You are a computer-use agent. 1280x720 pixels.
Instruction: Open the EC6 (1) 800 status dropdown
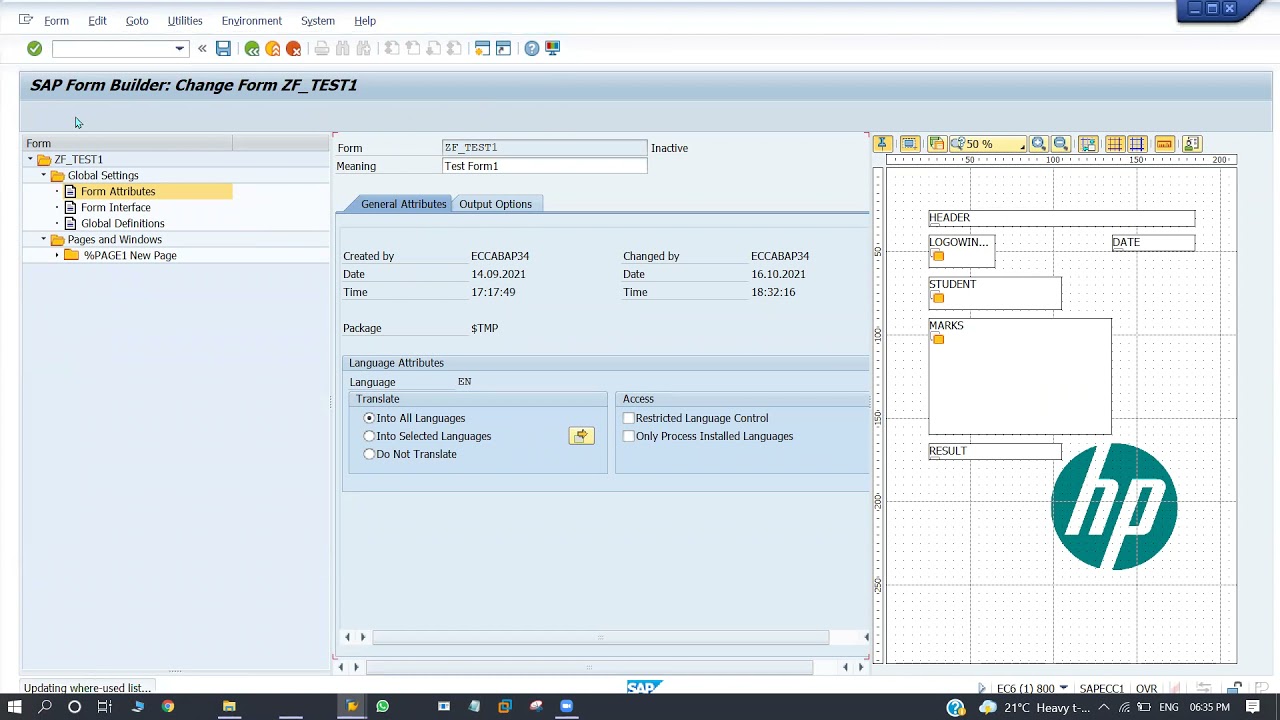[x=1063, y=688]
